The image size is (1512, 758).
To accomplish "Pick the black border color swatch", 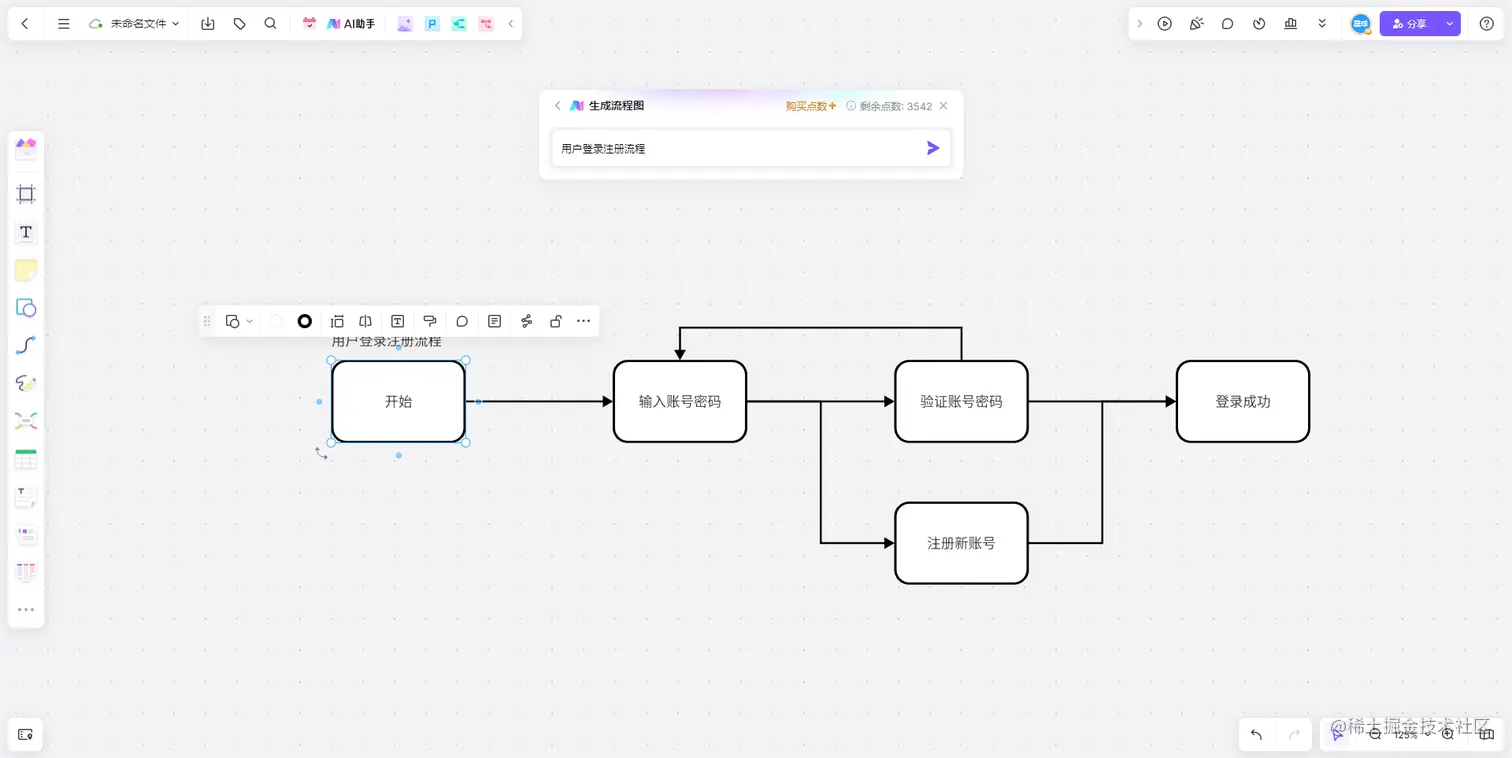I will pyautogui.click(x=305, y=321).
